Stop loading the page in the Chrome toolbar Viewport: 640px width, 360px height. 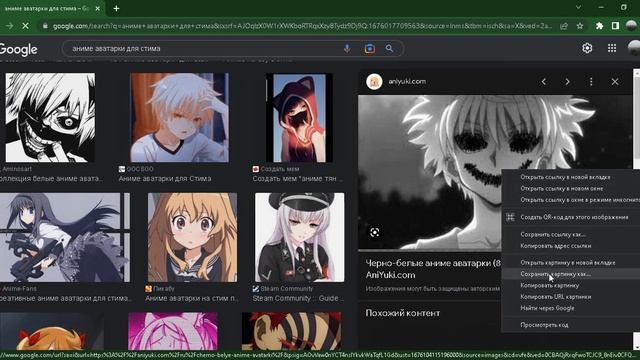click(25, 26)
